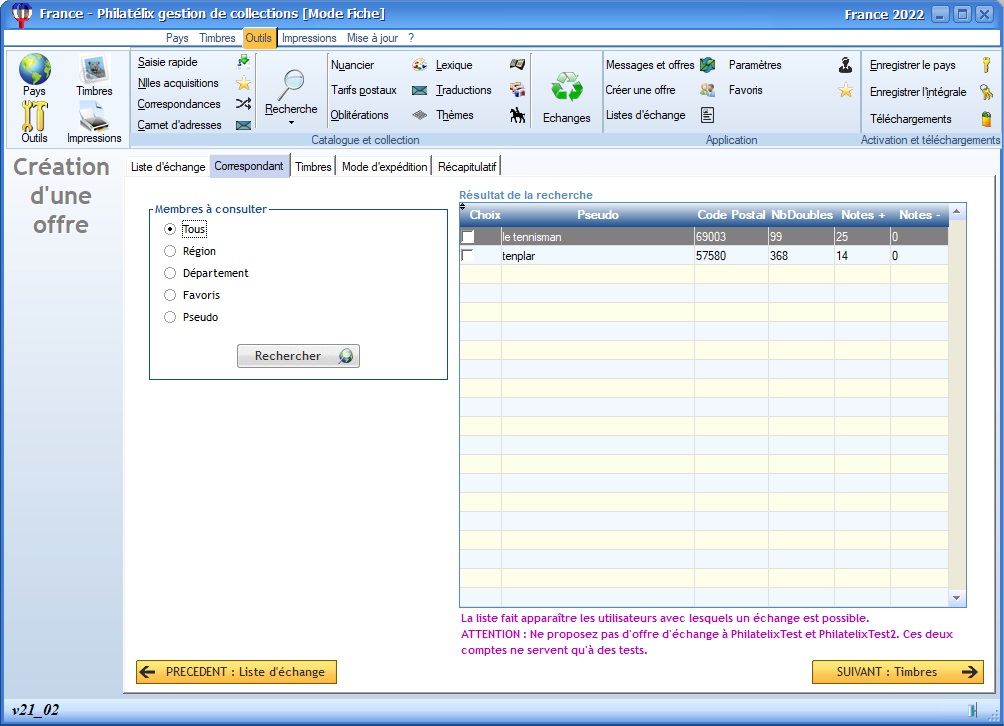Click the Nuancier color palette icon

419,65
